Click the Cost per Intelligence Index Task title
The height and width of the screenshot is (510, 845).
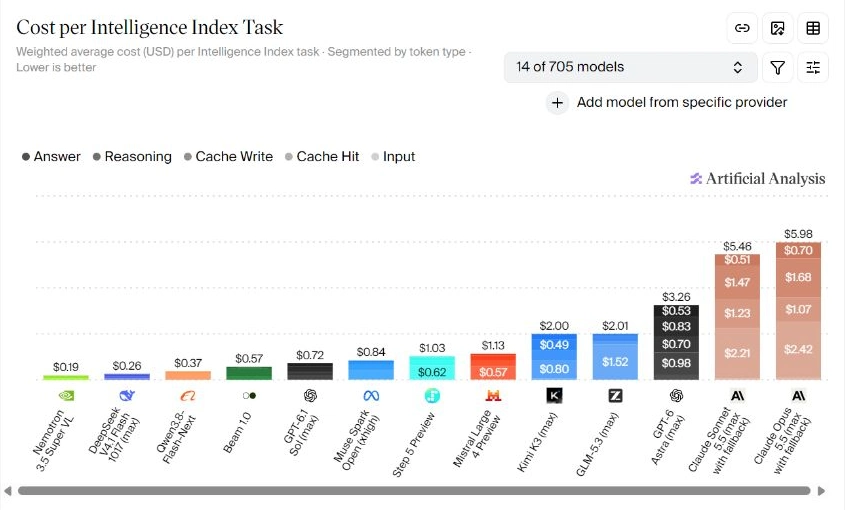point(150,27)
